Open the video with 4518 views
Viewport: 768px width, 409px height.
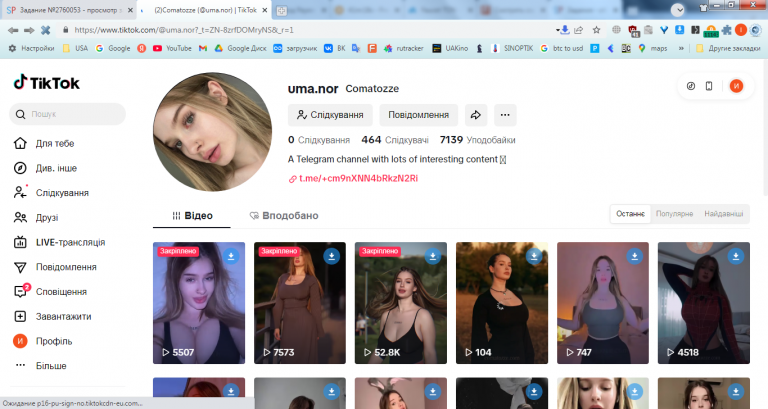coord(703,303)
